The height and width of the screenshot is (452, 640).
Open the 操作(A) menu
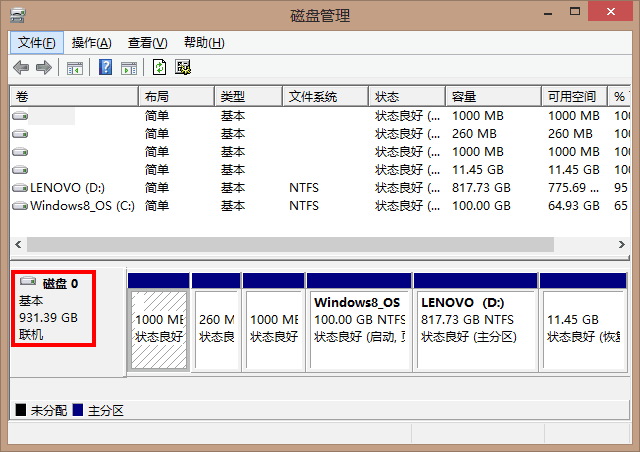click(x=91, y=42)
